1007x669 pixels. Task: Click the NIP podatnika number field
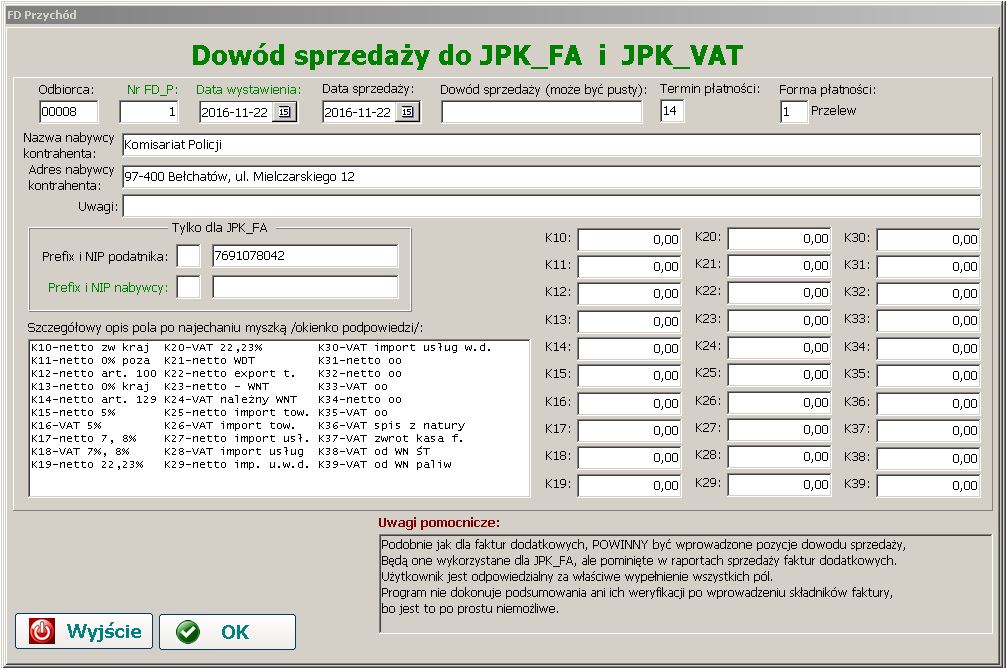click(x=304, y=256)
